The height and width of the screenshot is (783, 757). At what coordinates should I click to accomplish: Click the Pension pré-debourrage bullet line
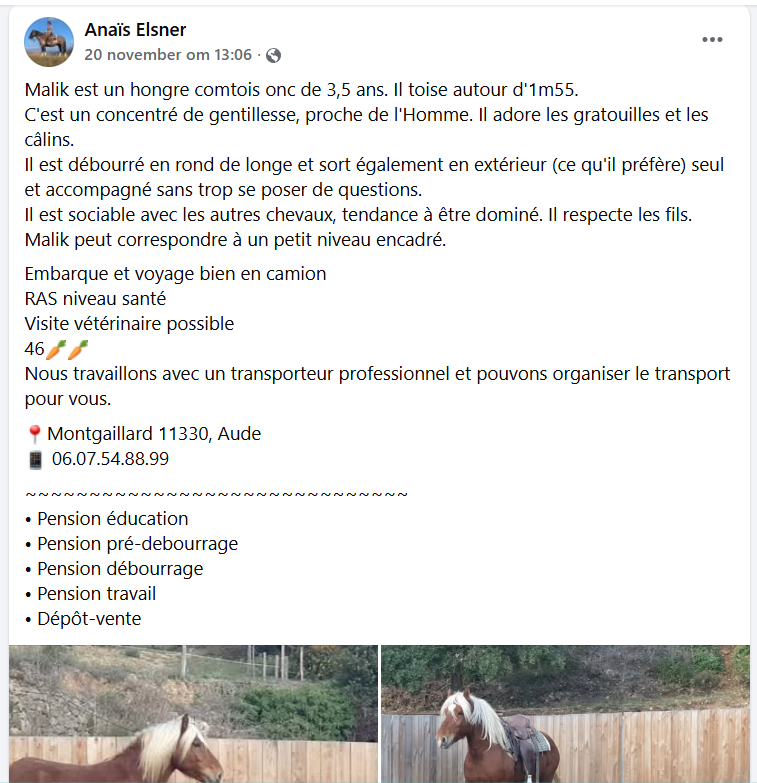pyautogui.click(x=137, y=544)
